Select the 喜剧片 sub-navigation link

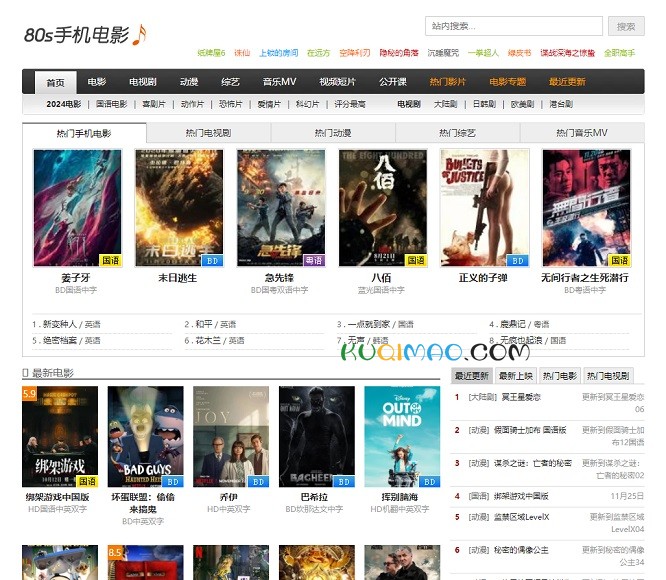(x=154, y=104)
